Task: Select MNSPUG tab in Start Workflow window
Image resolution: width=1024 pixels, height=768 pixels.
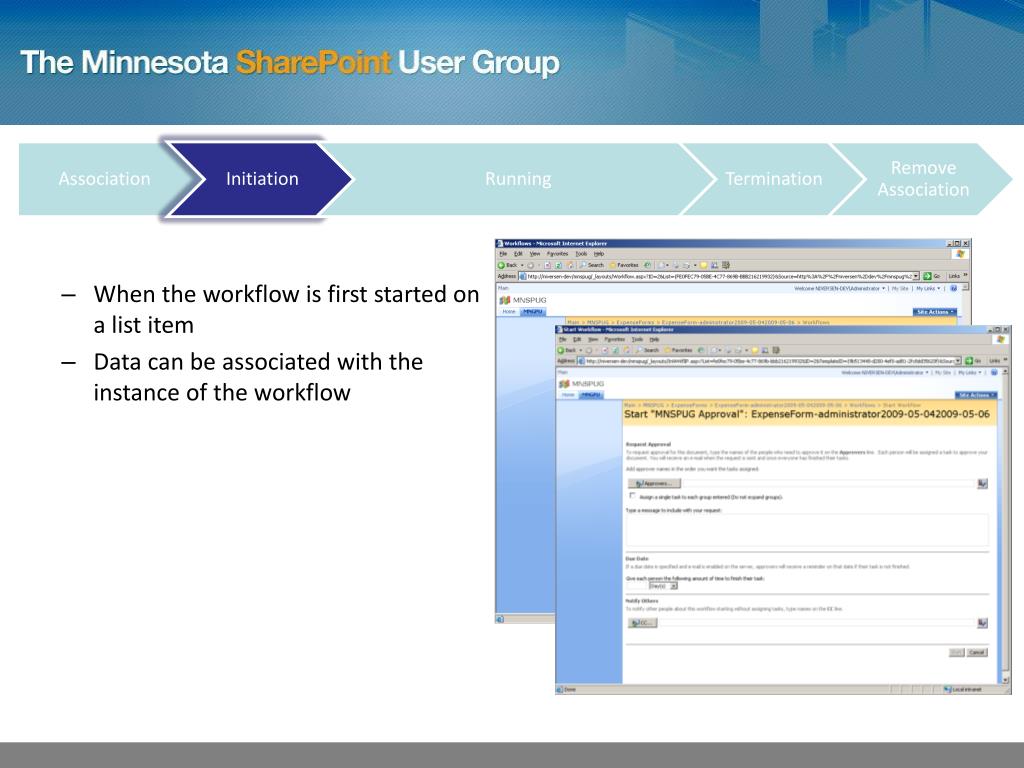Action: point(591,395)
